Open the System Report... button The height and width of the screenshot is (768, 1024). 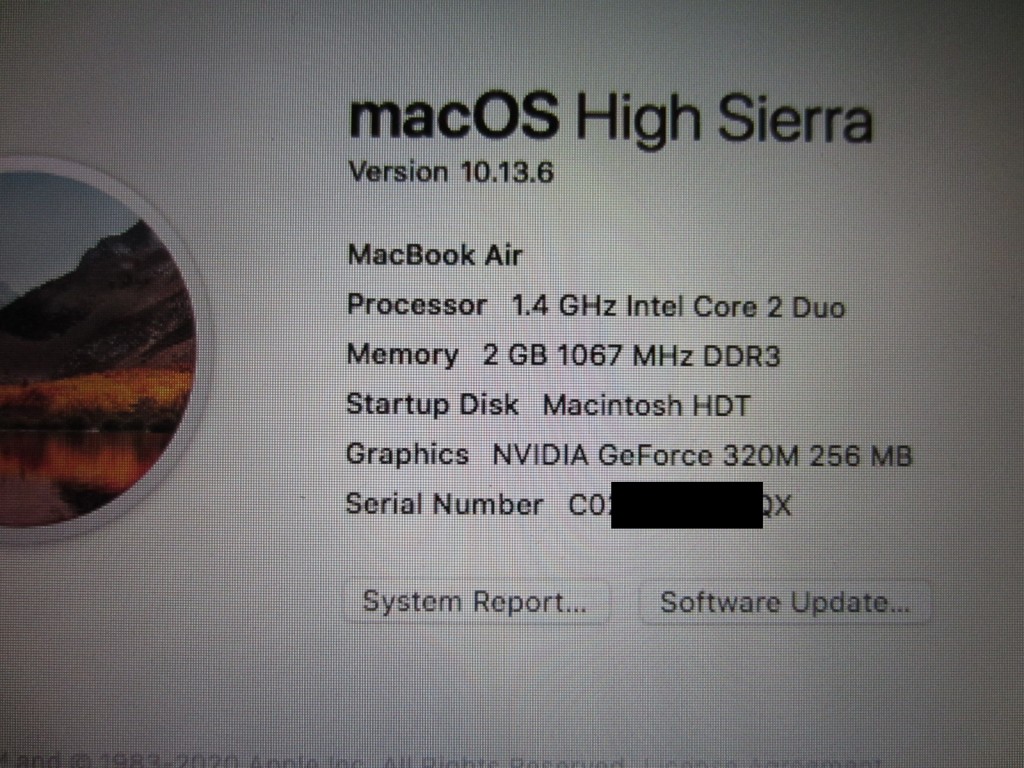[x=476, y=602]
